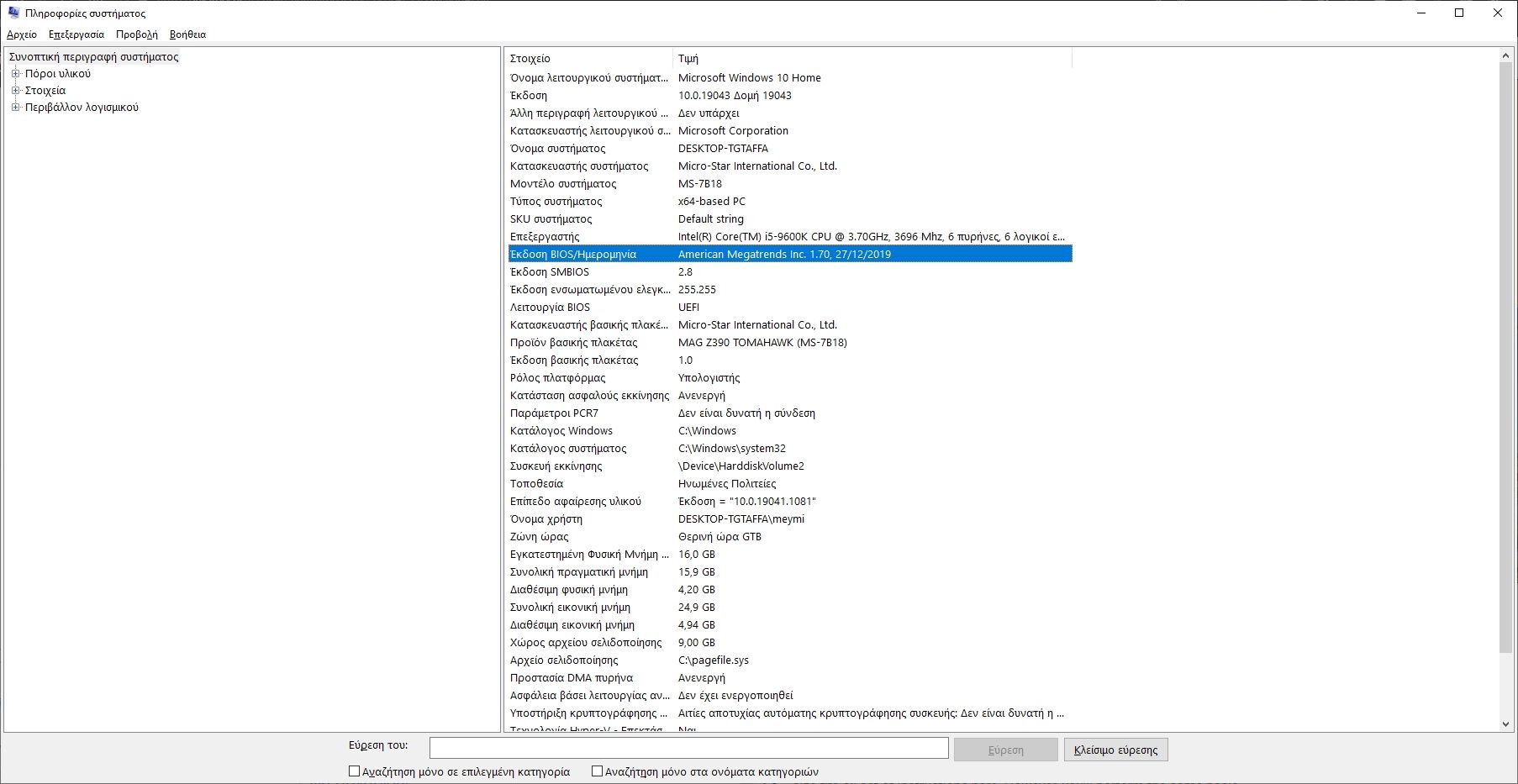Expand the Στοιχεία tree node
Image resolution: width=1518 pixels, height=784 pixels.
(x=14, y=90)
